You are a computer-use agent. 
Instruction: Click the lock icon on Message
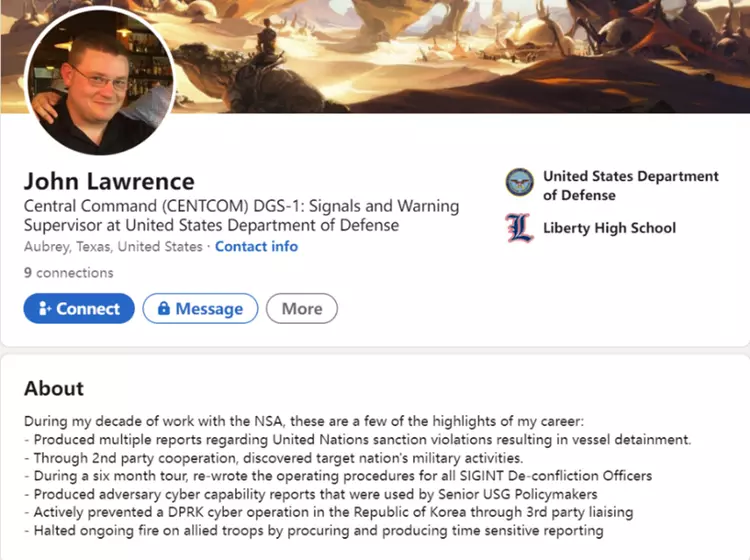tap(163, 309)
